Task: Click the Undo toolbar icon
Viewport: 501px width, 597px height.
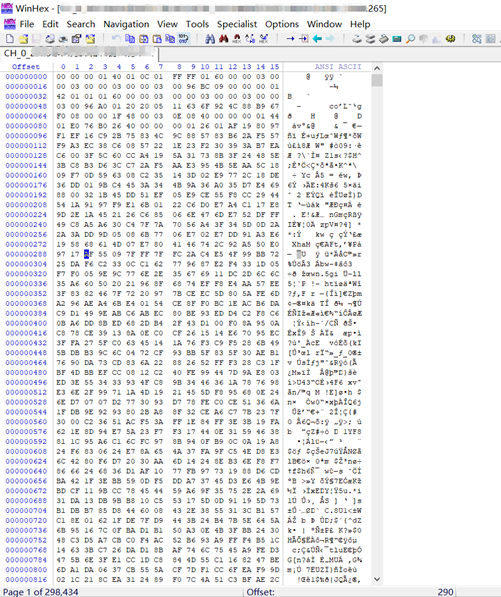Action: tap(116, 38)
